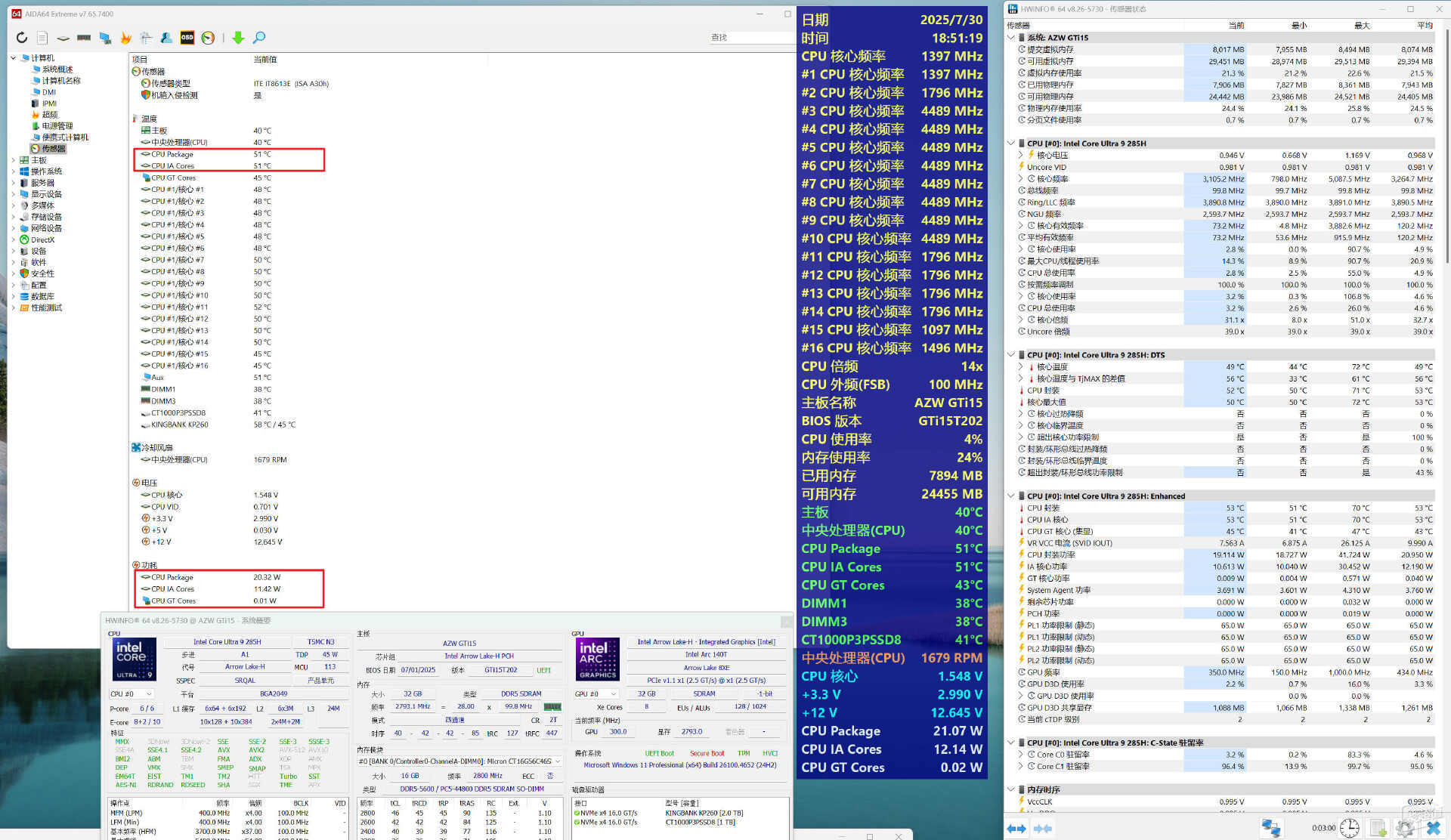Image resolution: width=1451 pixels, height=840 pixels.
Task: Expand the 操作系统 tree node
Action: [14, 171]
